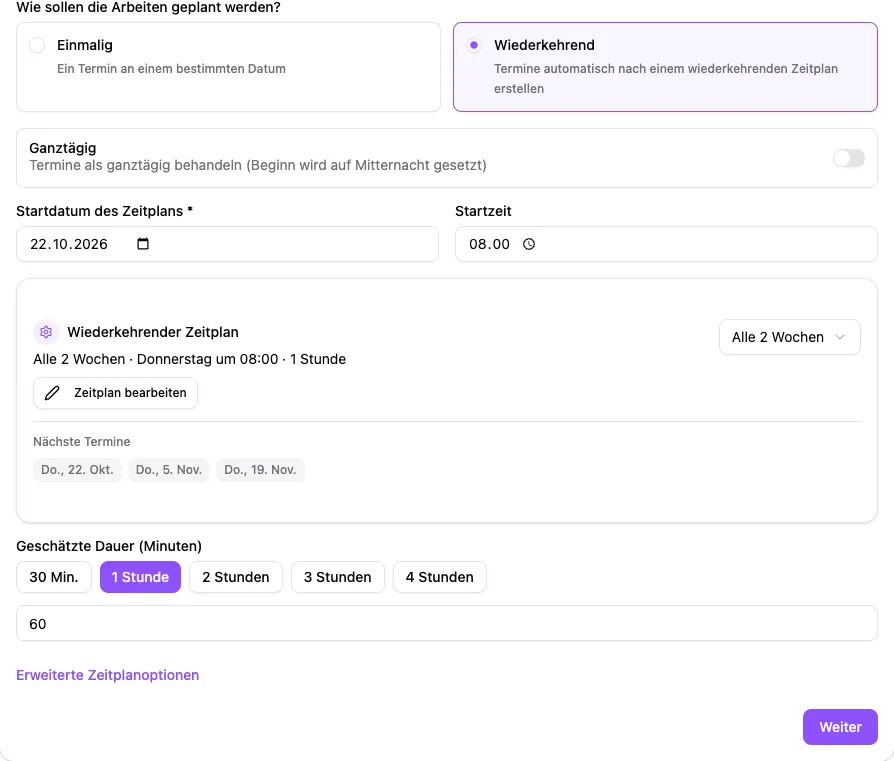The width and height of the screenshot is (894, 761).
Task: Toggle the Ganztägig switch
Action: pyautogui.click(x=848, y=158)
